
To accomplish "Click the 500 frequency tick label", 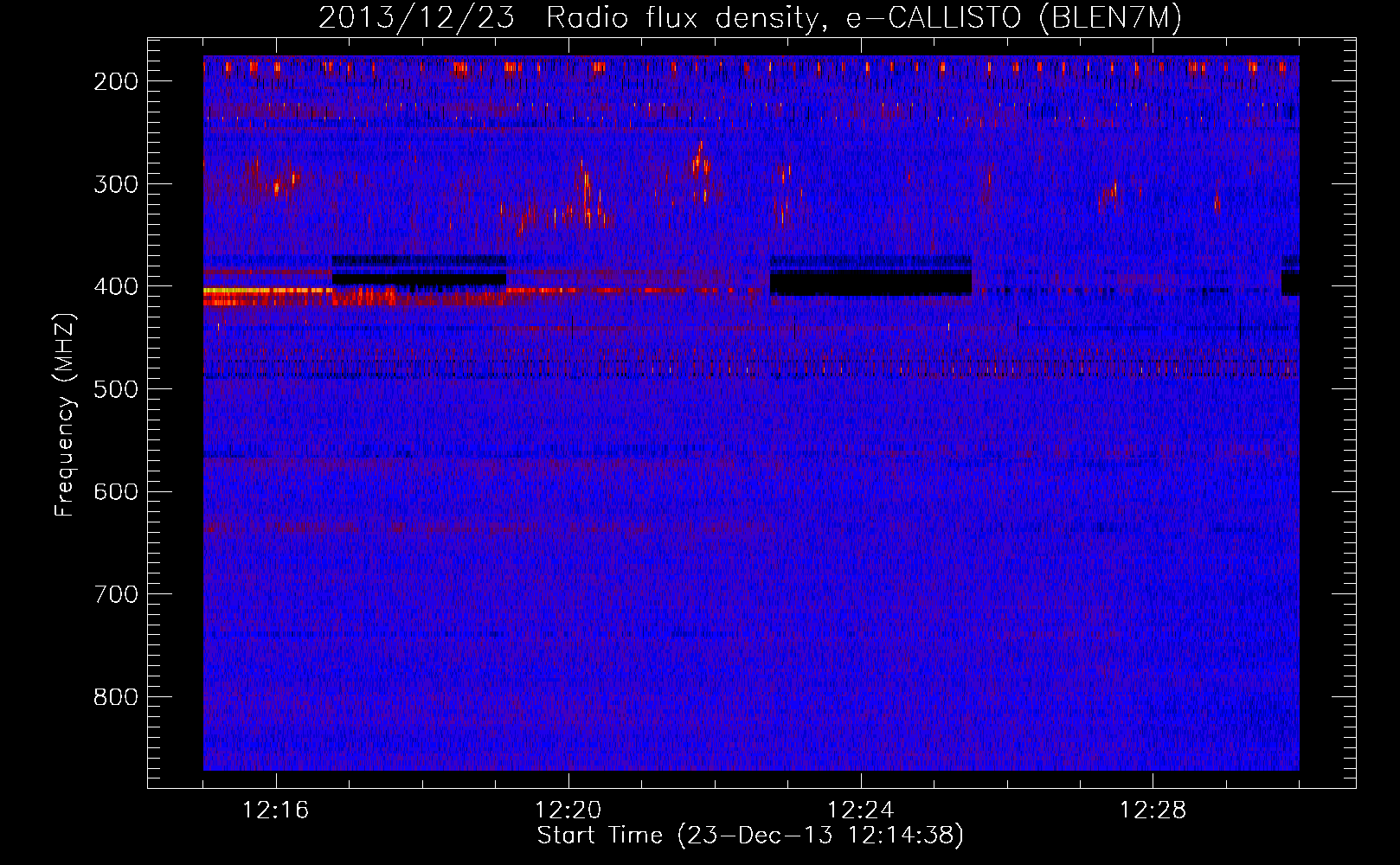I will click(116, 389).
